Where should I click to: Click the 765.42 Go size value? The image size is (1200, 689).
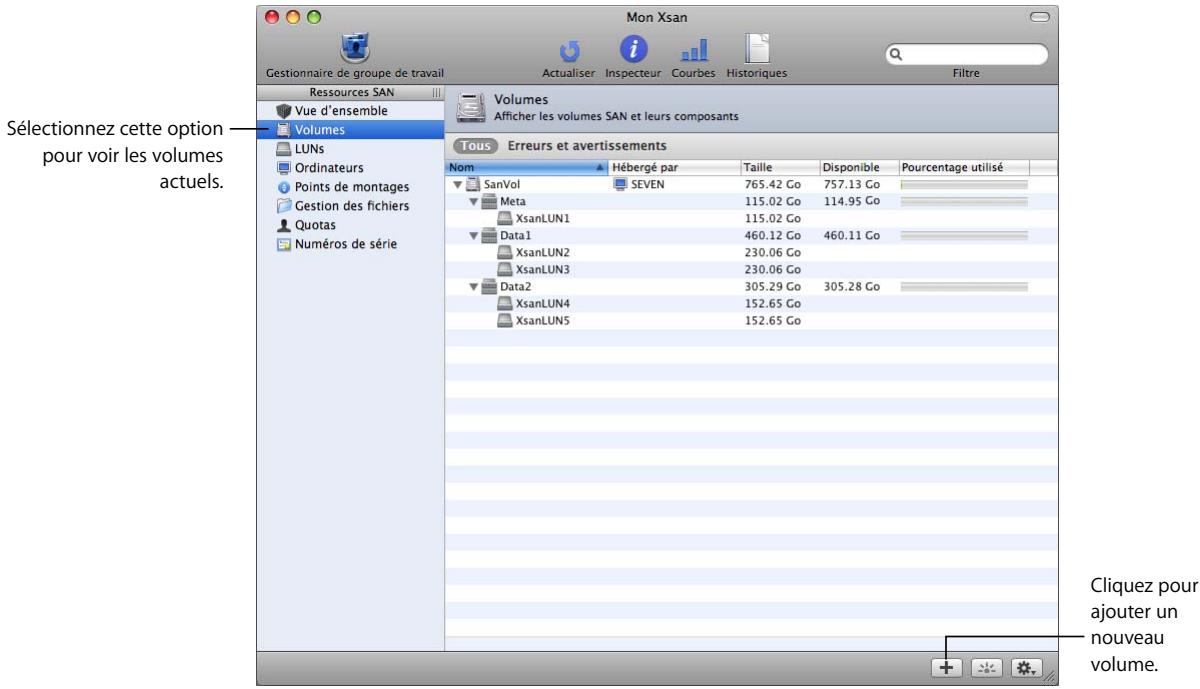pos(770,185)
